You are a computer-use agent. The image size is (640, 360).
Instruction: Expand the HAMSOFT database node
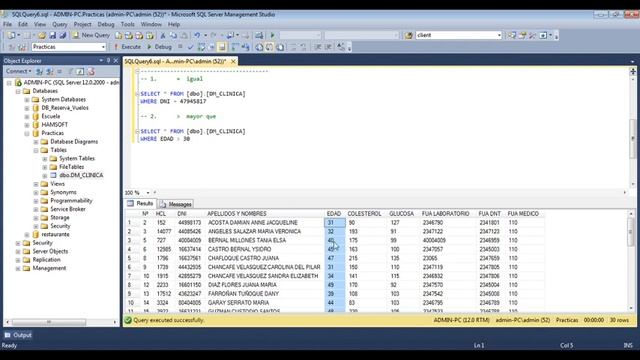click(x=27, y=125)
